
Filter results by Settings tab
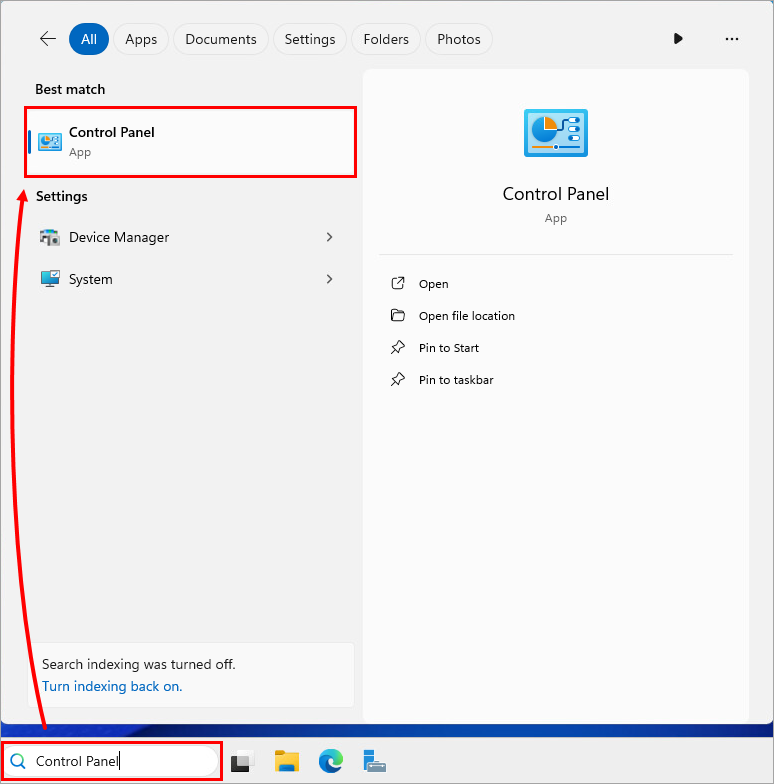click(x=310, y=39)
